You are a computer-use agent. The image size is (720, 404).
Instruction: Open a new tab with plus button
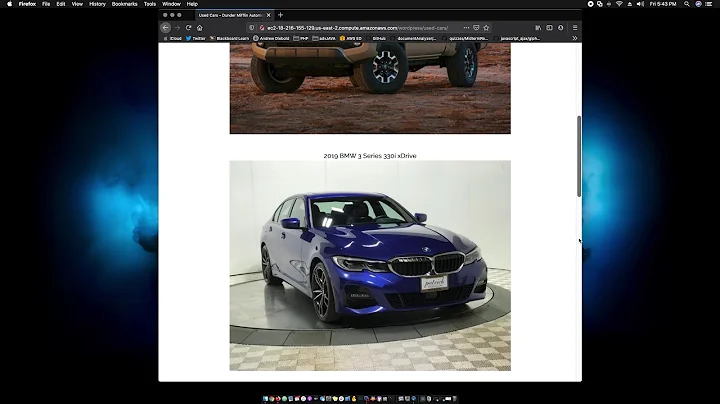point(281,15)
